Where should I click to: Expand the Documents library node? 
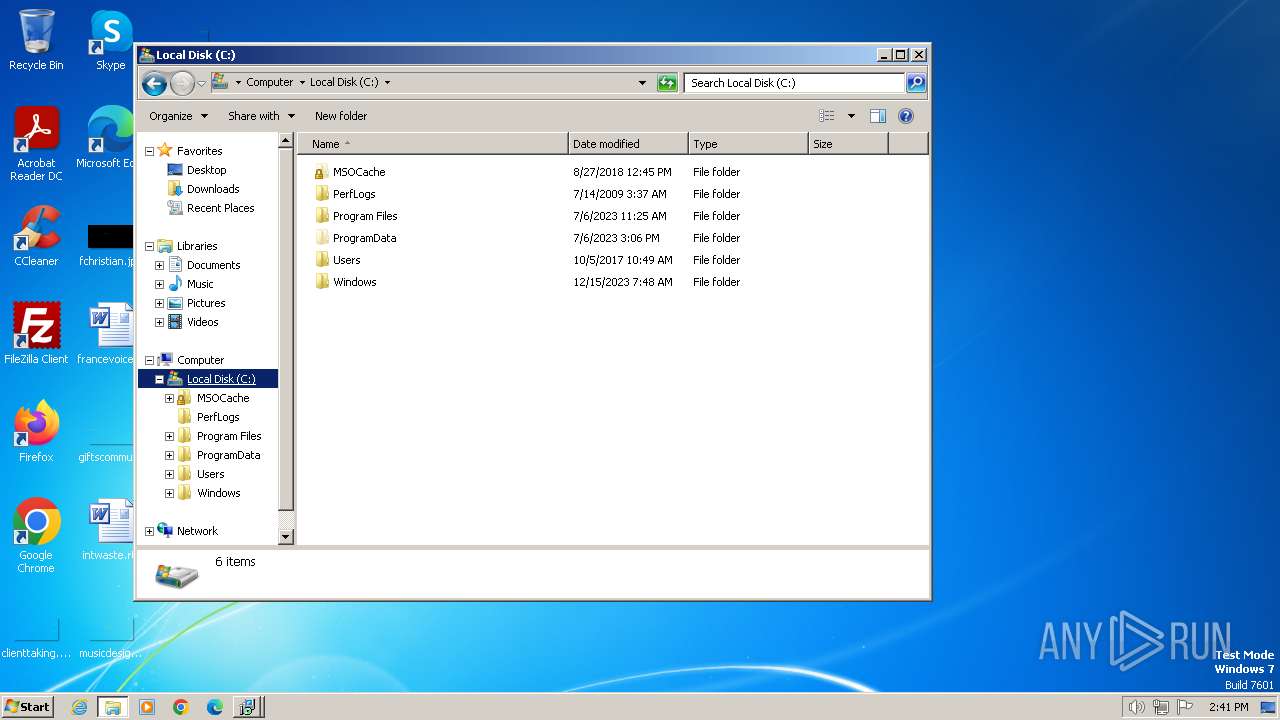click(x=159, y=265)
